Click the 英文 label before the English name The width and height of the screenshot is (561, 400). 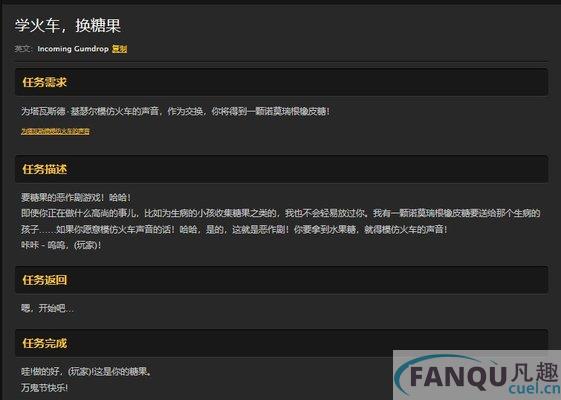24,49
